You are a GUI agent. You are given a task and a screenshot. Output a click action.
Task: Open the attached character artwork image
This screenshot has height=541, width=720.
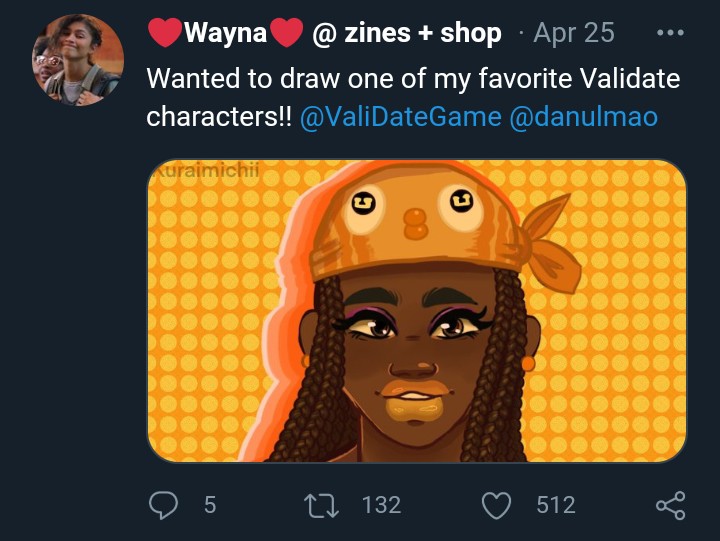(x=416, y=311)
